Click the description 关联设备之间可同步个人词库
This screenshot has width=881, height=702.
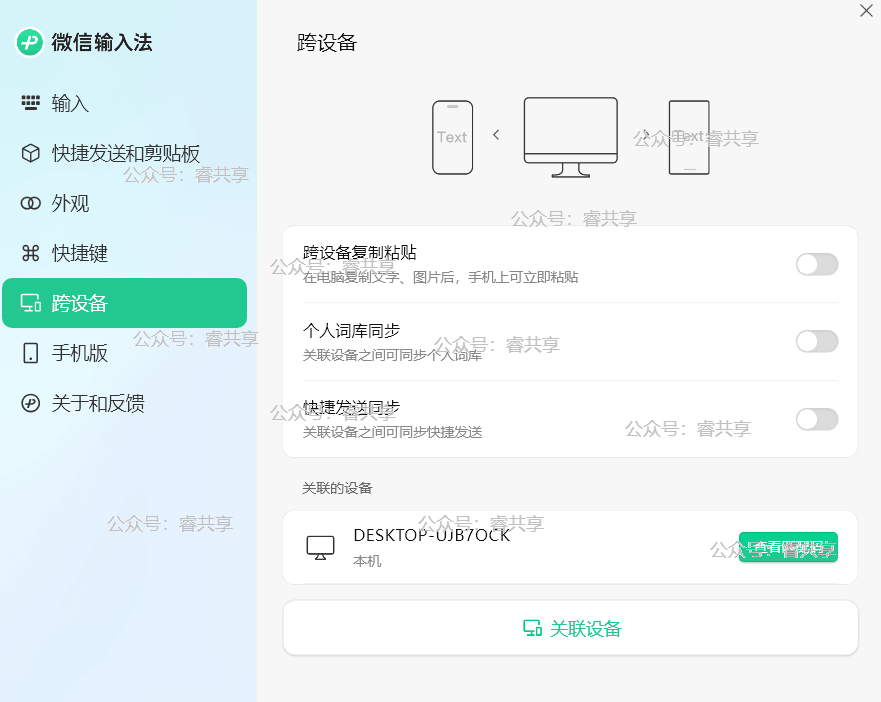[392, 355]
